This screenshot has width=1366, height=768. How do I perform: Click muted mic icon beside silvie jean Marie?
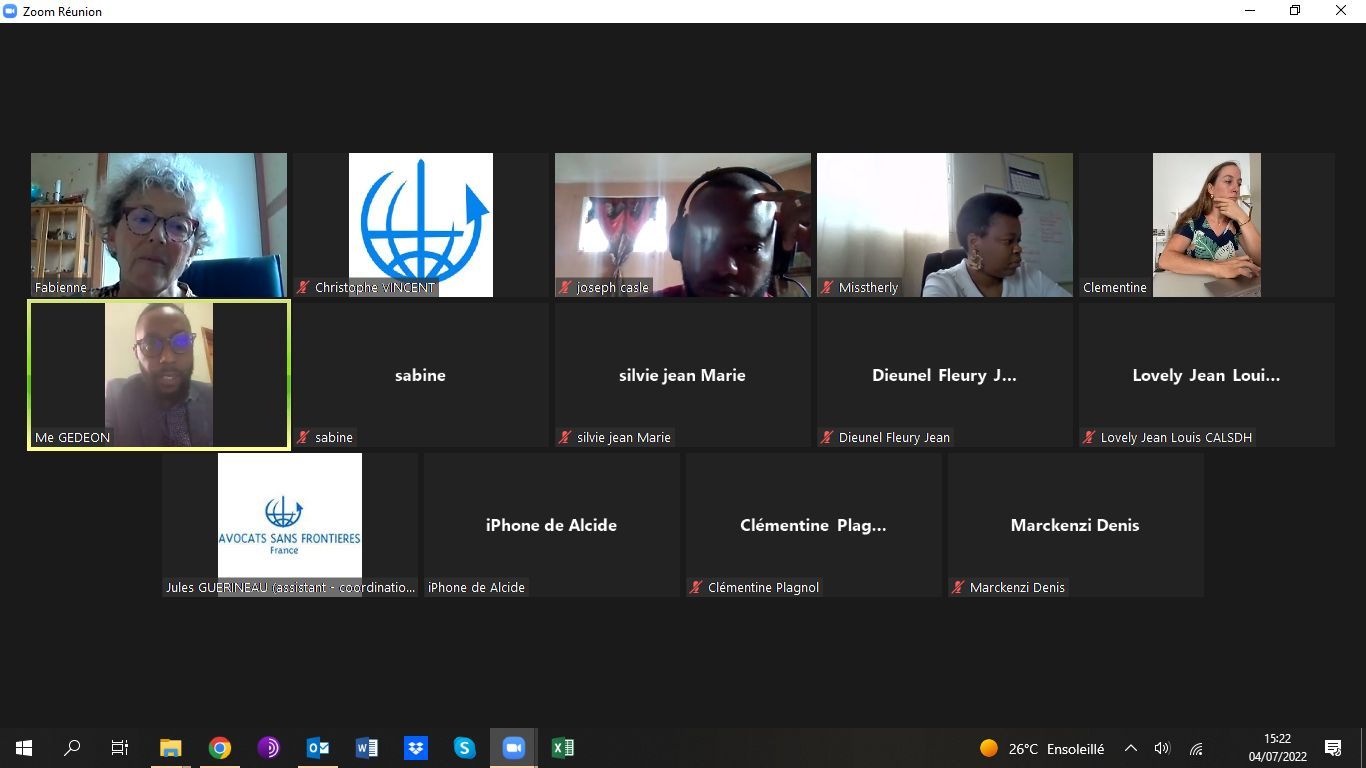[566, 437]
